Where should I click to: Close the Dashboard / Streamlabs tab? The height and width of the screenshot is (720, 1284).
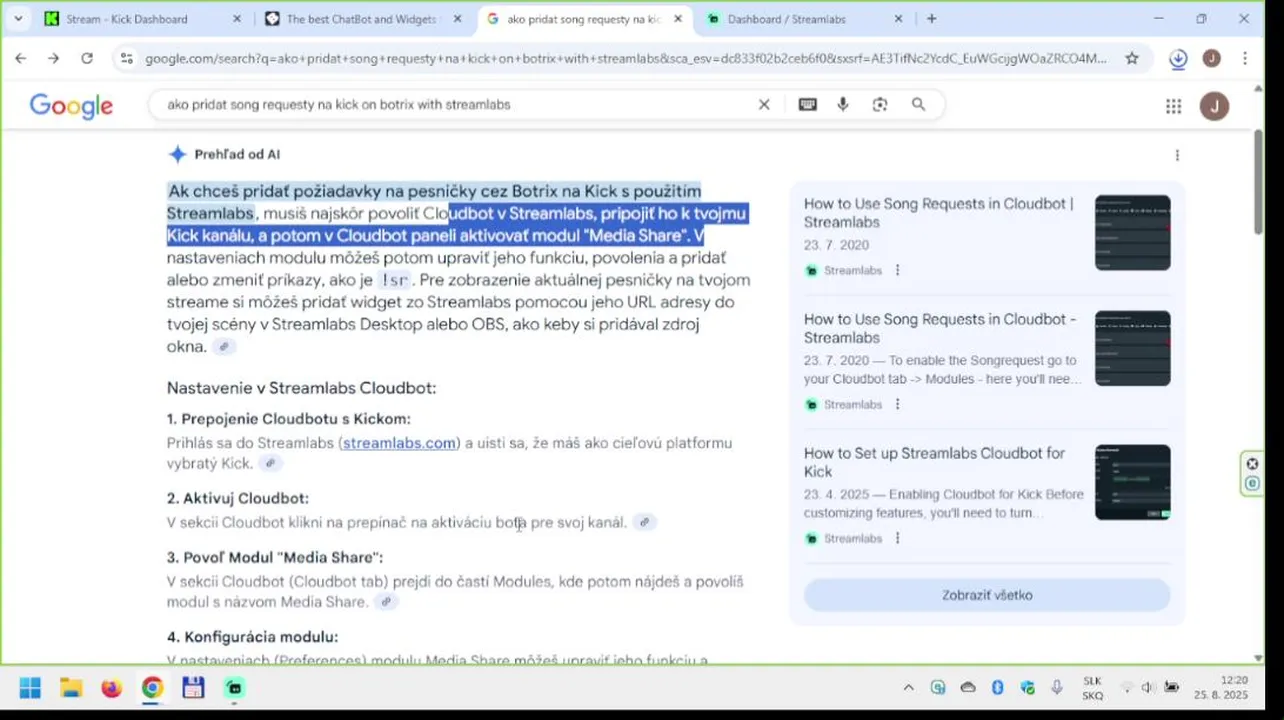tap(898, 19)
